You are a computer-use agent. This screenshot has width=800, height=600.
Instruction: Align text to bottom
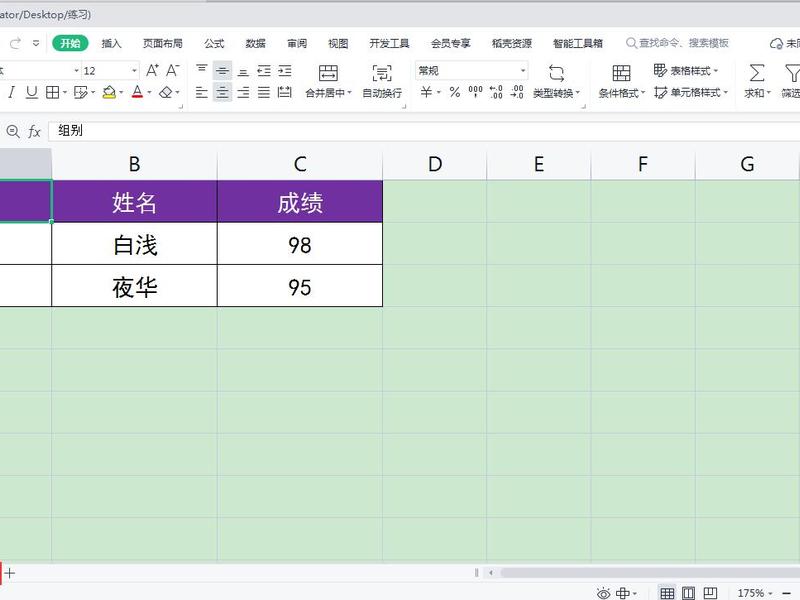click(243, 70)
